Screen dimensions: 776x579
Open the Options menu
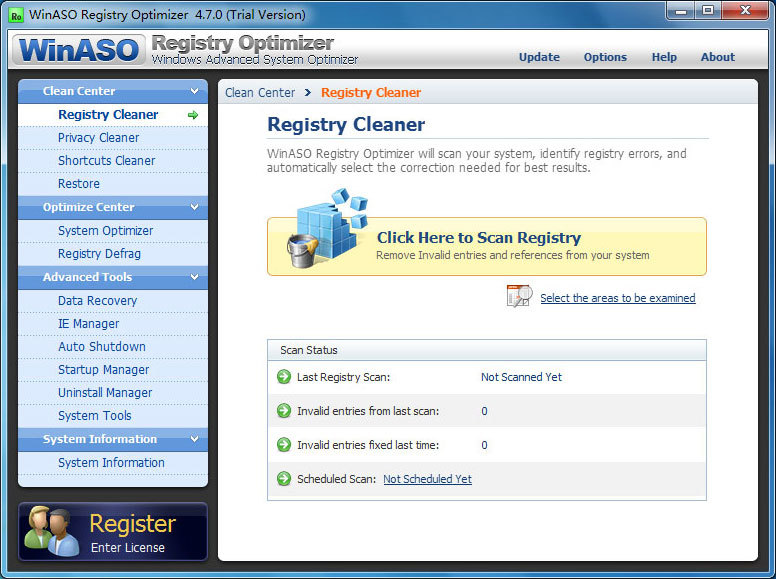605,57
